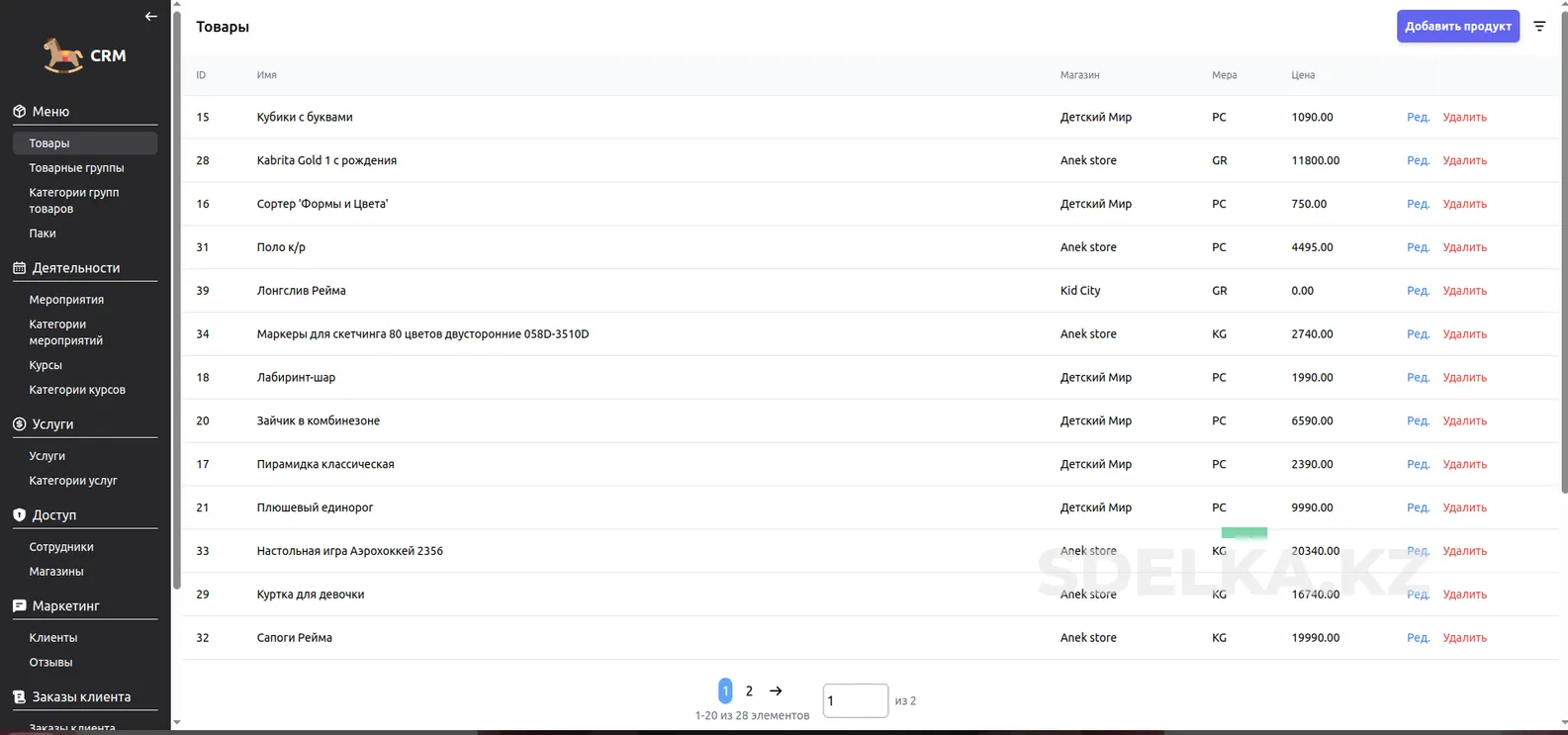Delete Лабиринт-шар product
1568x735 pixels.
click(x=1464, y=378)
